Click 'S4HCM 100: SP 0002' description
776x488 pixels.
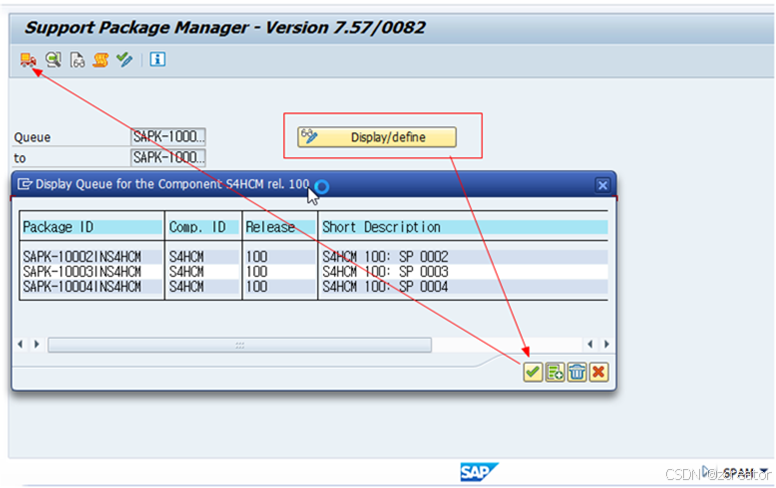[x=385, y=256]
